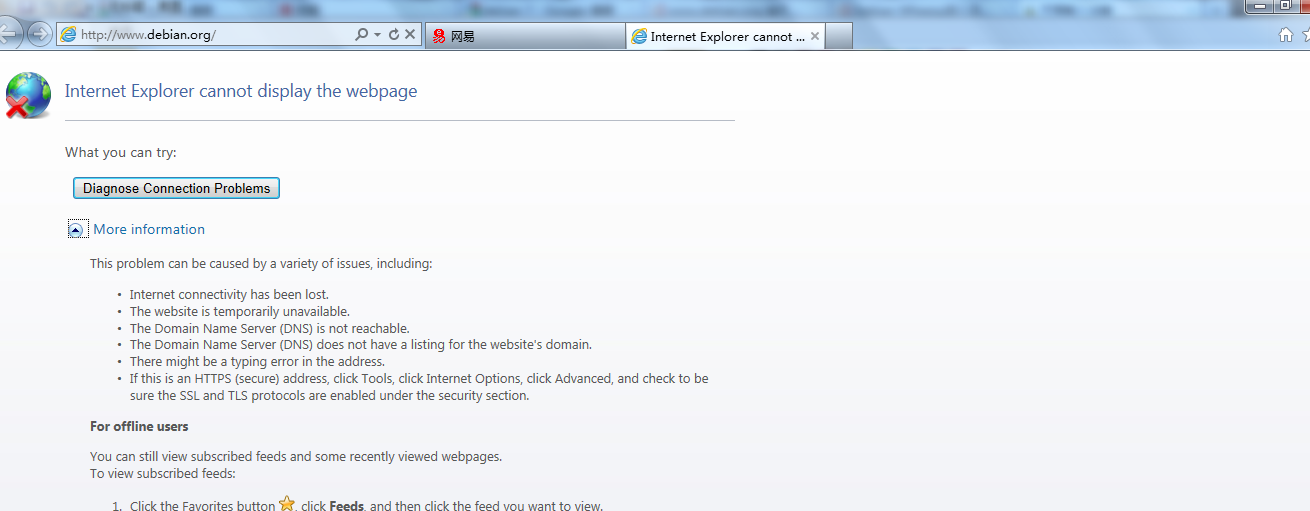Click the search magnifier in address bar
The image size is (1310, 511).
[361, 34]
